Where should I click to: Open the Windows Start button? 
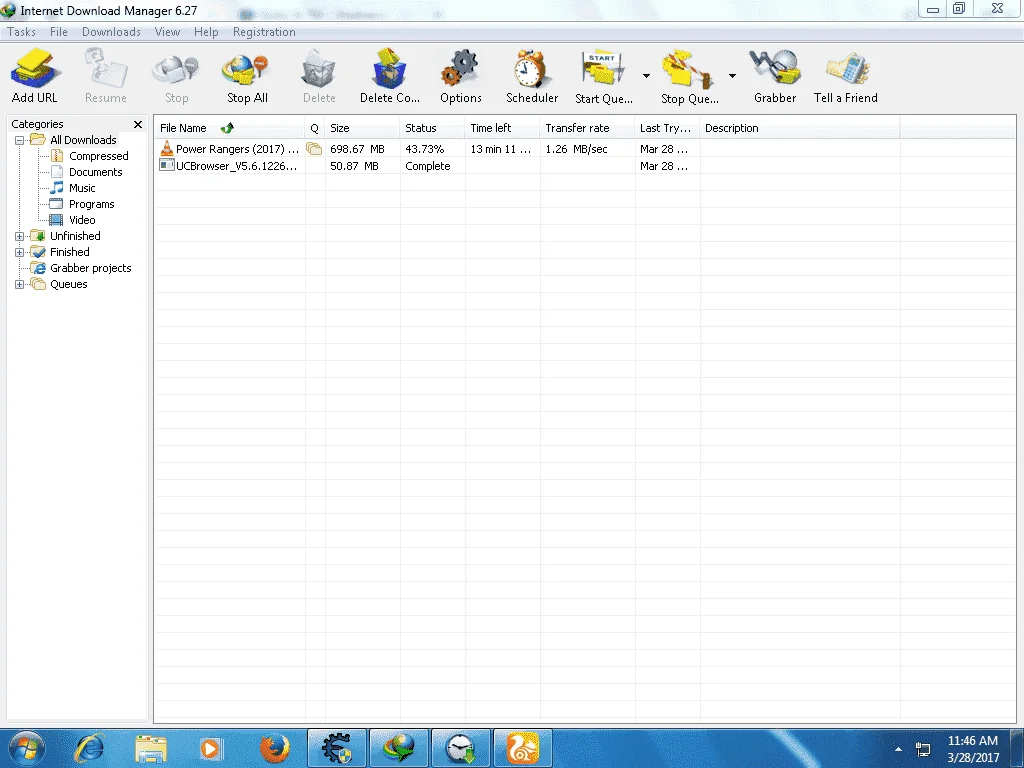pyautogui.click(x=27, y=748)
